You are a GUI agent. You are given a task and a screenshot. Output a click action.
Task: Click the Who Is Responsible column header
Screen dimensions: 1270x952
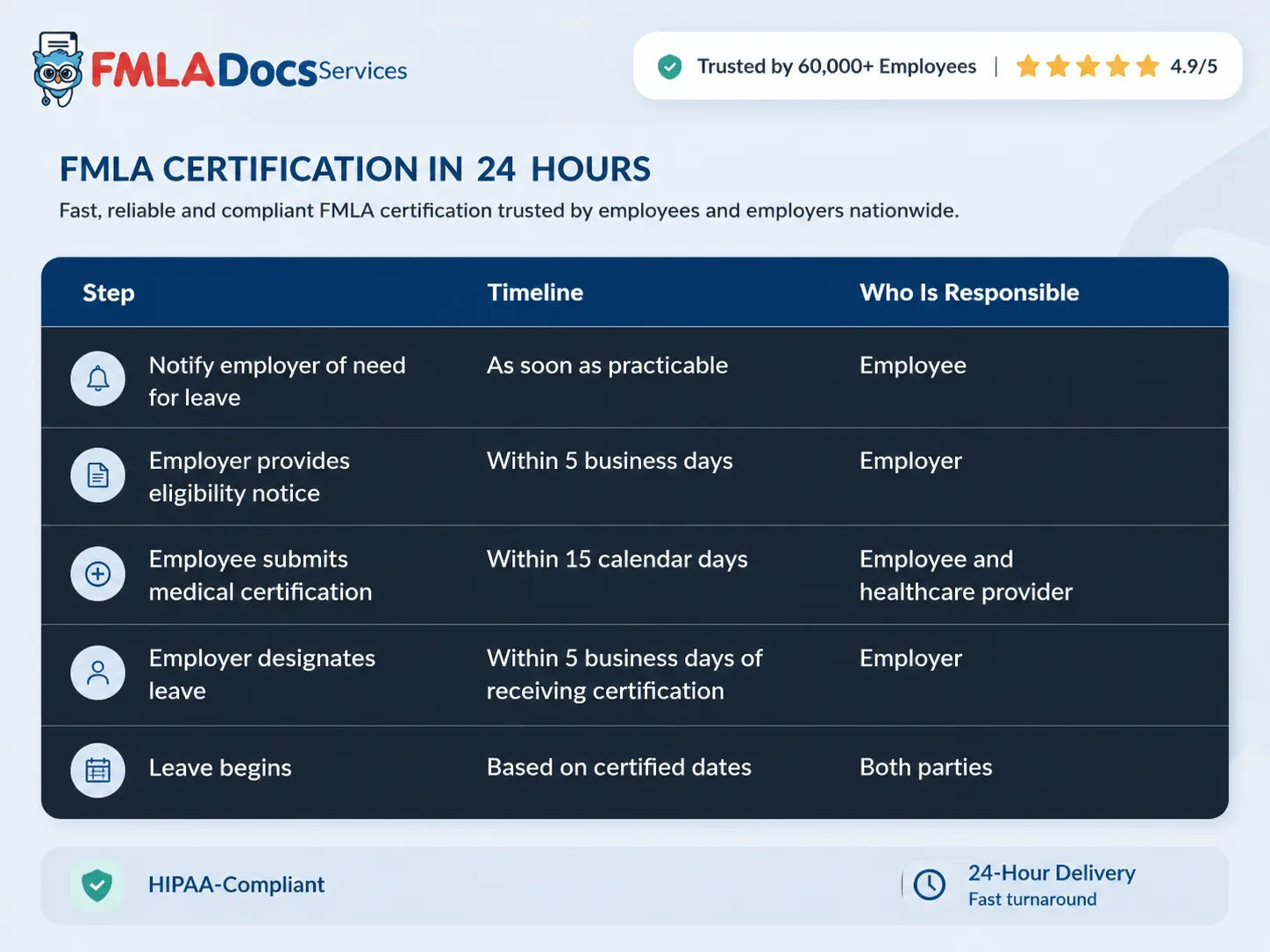969,293
